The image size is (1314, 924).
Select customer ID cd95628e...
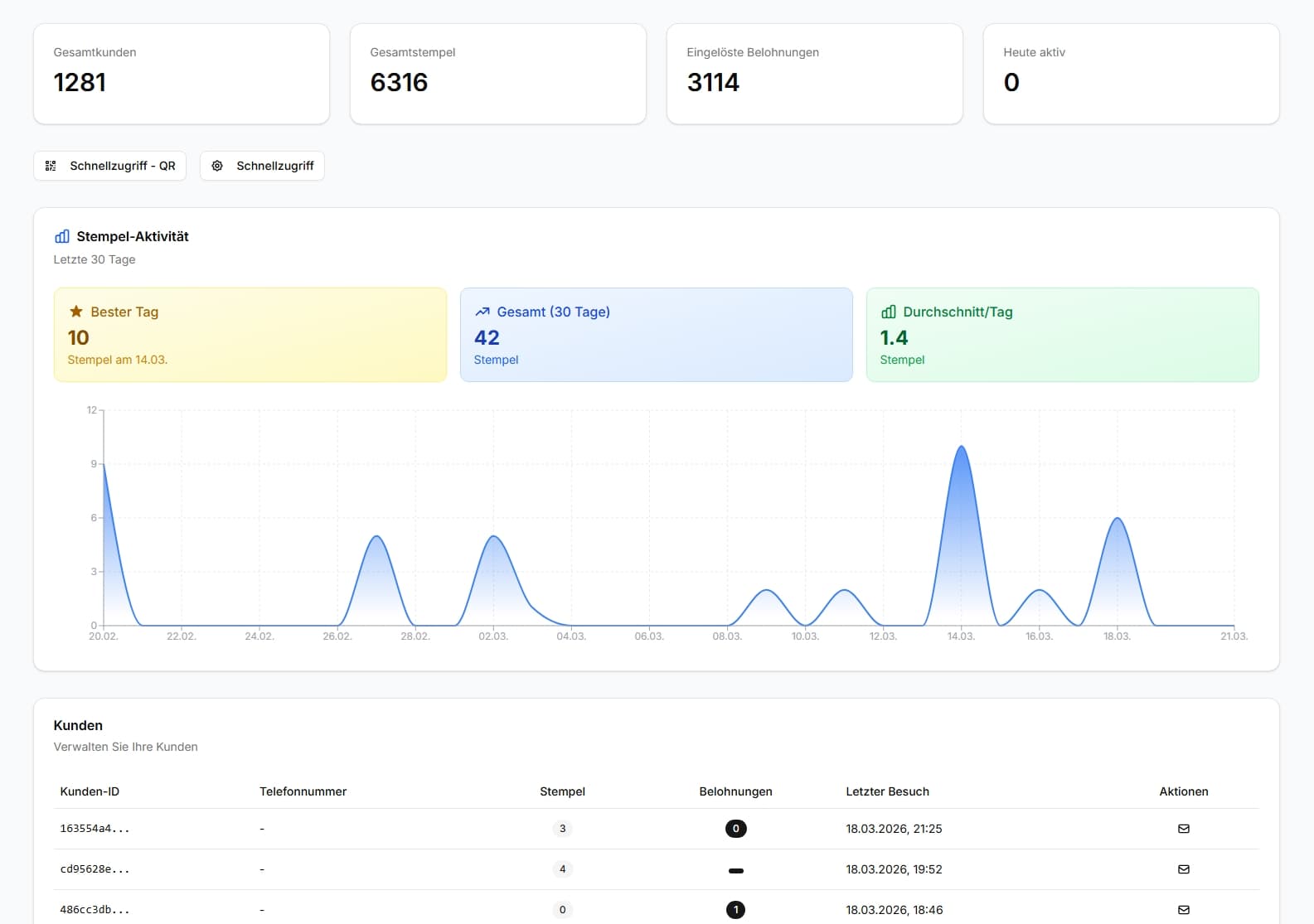click(95, 869)
